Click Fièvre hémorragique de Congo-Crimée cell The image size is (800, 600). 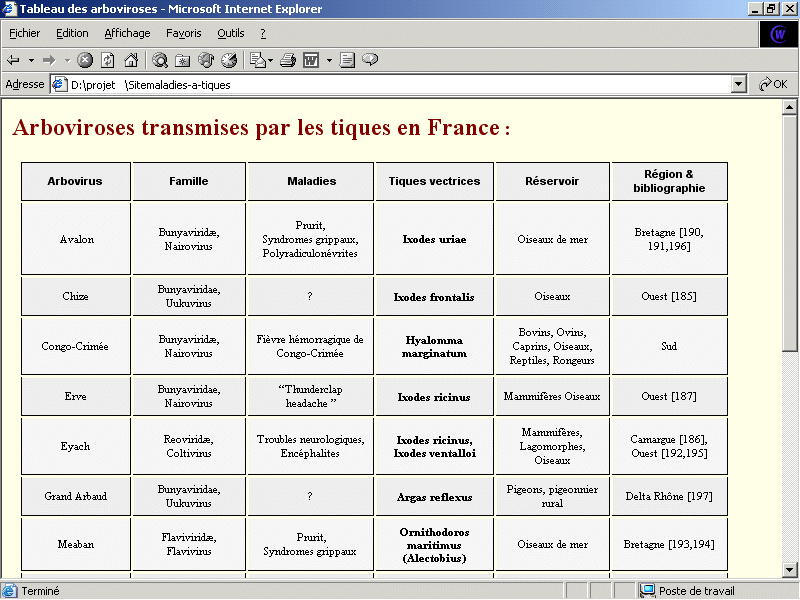311,346
